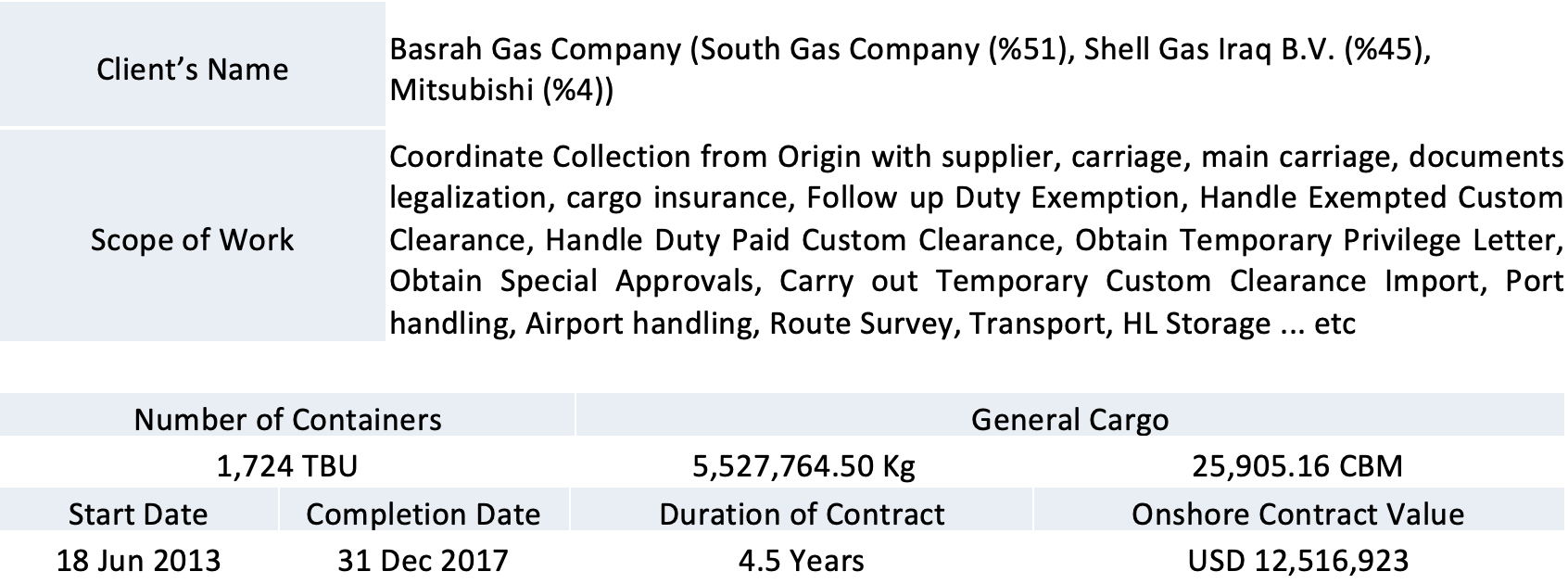
Task: Select the Route Survey, Transport line
Action: pos(872,324)
